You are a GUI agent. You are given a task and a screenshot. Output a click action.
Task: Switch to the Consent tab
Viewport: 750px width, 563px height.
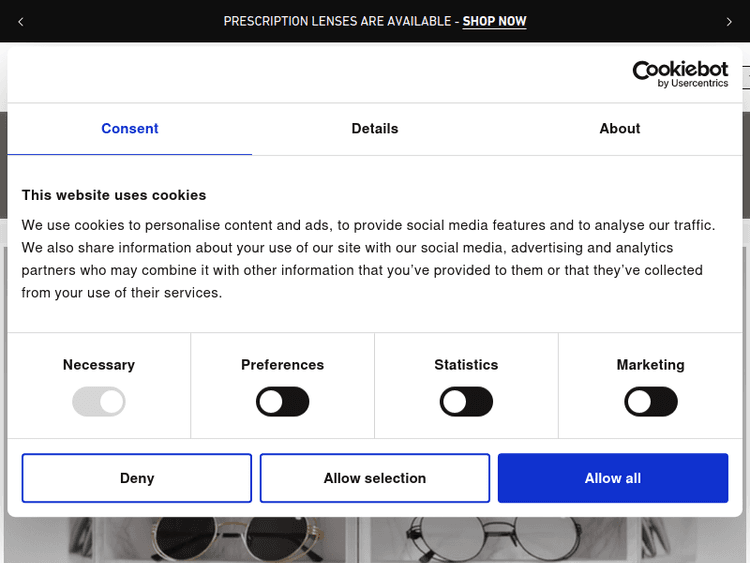tap(130, 129)
